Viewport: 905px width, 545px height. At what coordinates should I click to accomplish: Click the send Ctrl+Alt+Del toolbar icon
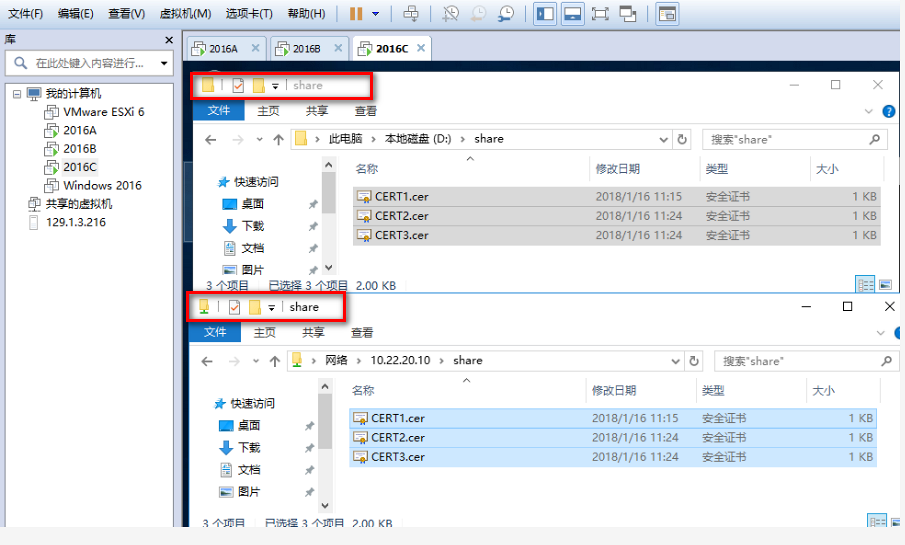[411, 14]
